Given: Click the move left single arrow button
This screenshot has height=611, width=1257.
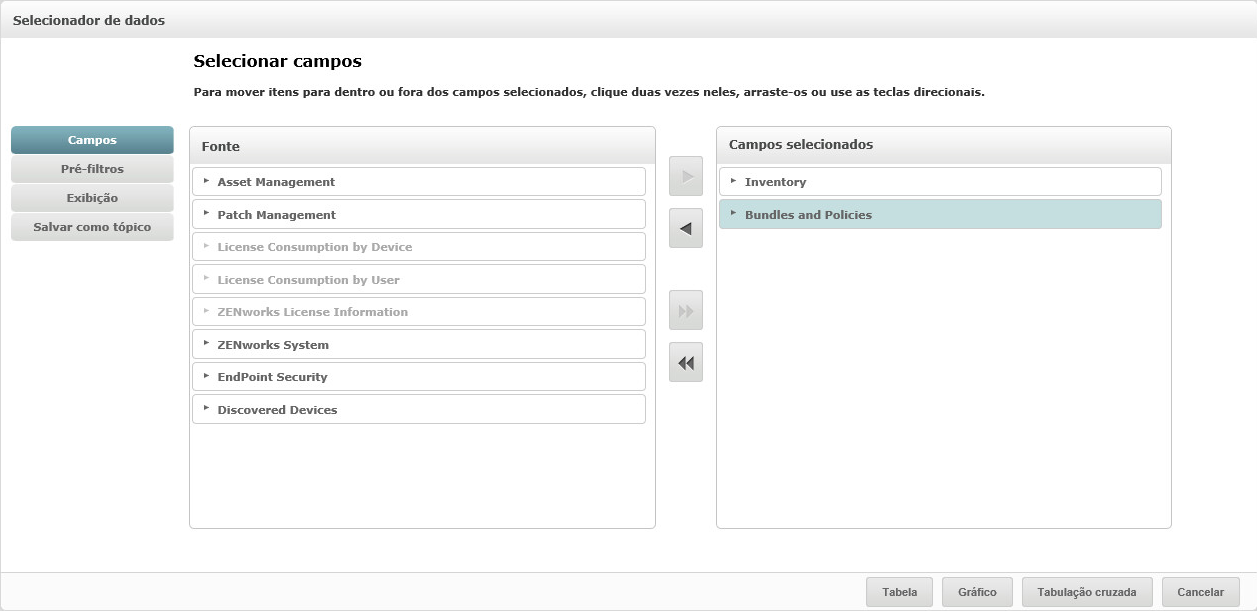Looking at the screenshot, I should pos(686,228).
